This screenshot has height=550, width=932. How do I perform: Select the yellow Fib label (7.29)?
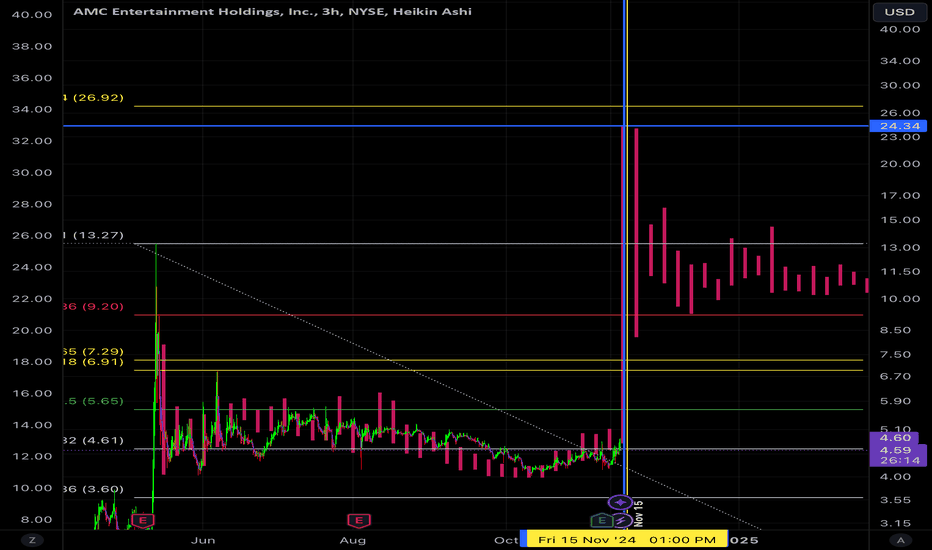[93, 351]
